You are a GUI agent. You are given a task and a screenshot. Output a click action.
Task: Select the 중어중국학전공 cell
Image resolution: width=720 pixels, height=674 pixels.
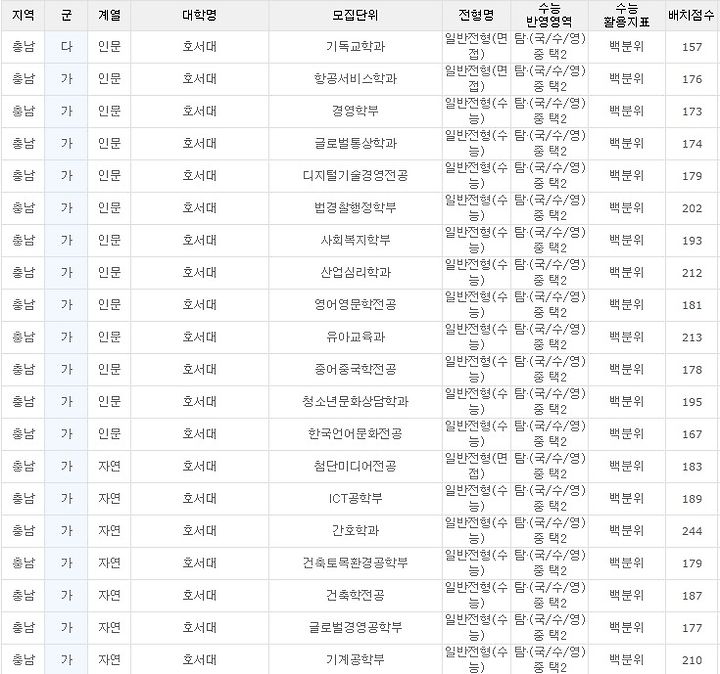point(355,369)
